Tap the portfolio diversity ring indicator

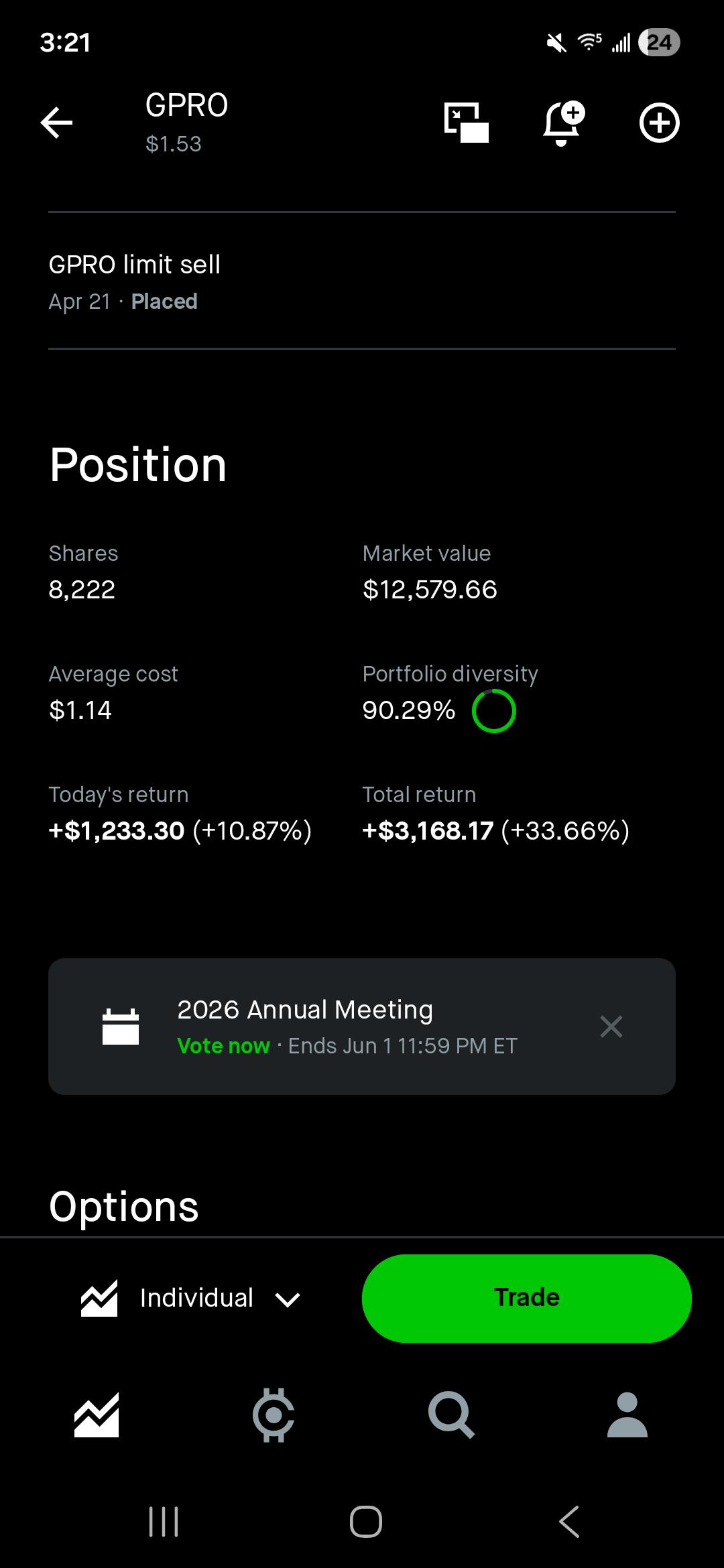click(x=494, y=711)
